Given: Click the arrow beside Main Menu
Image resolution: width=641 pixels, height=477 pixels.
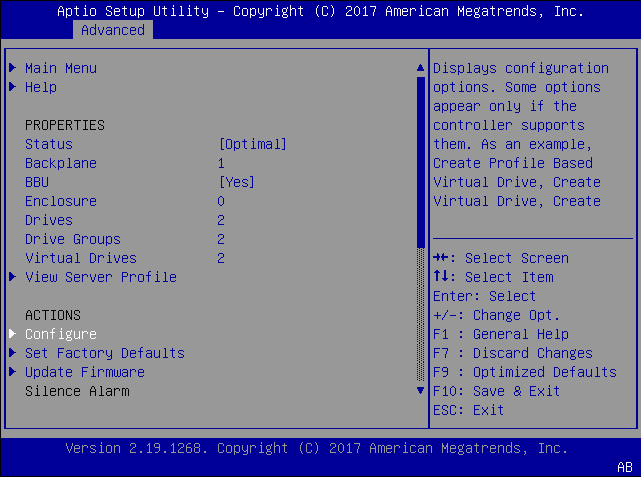Looking at the screenshot, I should click(13, 67).
